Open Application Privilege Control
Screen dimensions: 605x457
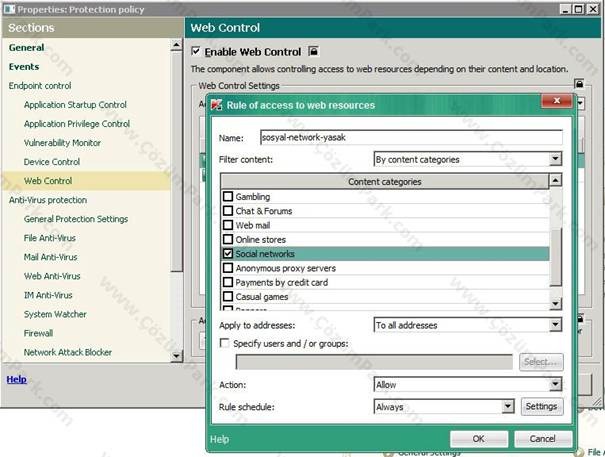pos(77,124)
